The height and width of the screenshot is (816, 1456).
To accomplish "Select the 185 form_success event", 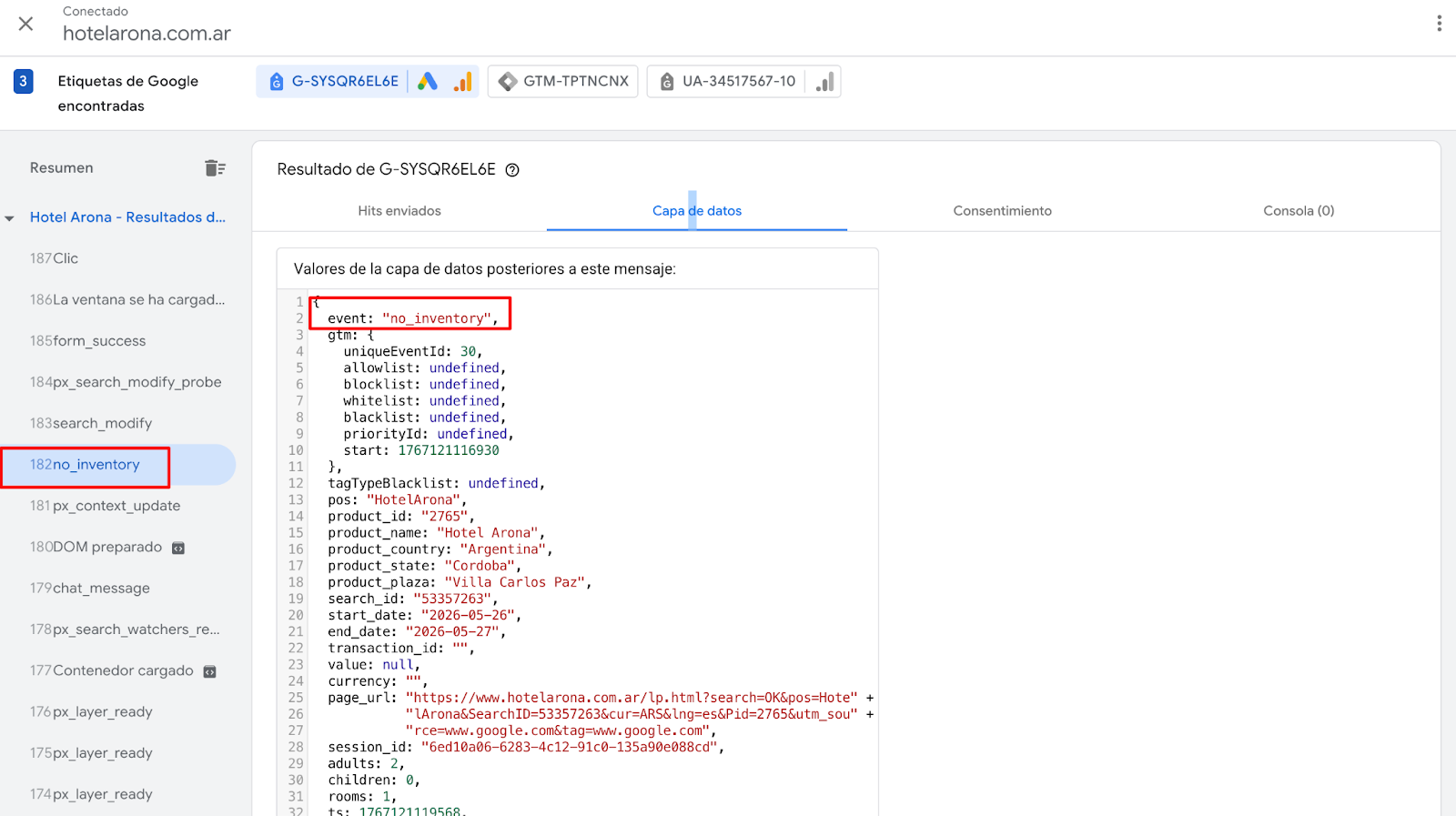I will 88,341.
